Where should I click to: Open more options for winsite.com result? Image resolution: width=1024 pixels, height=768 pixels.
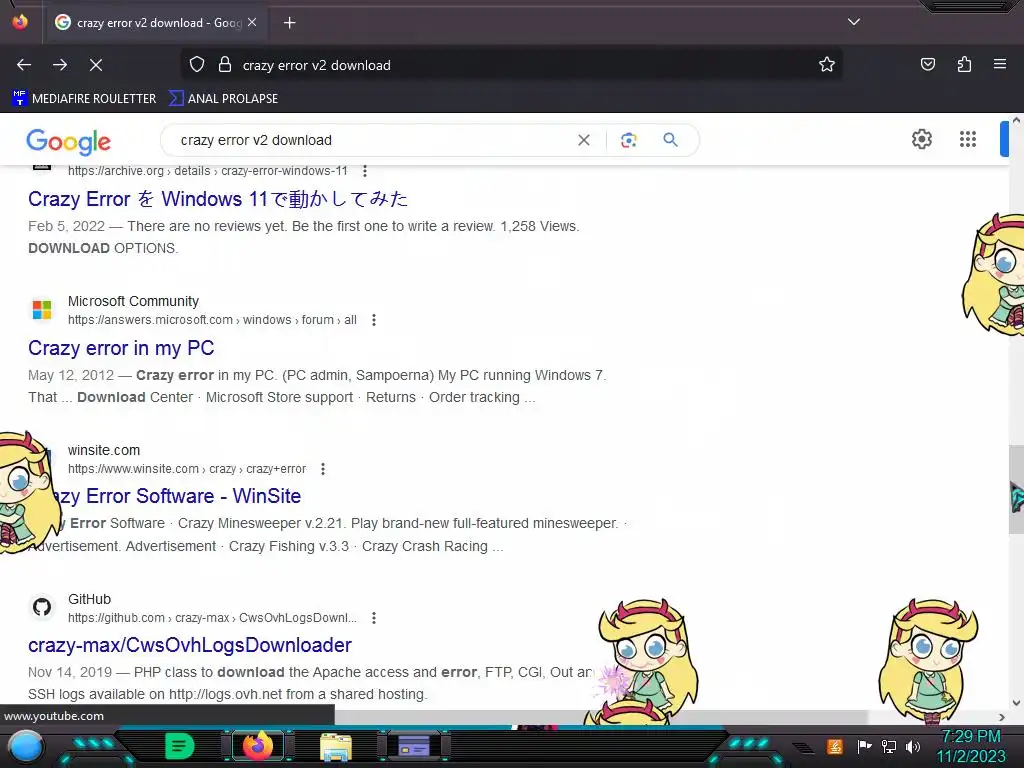click(x=323, y=469)
